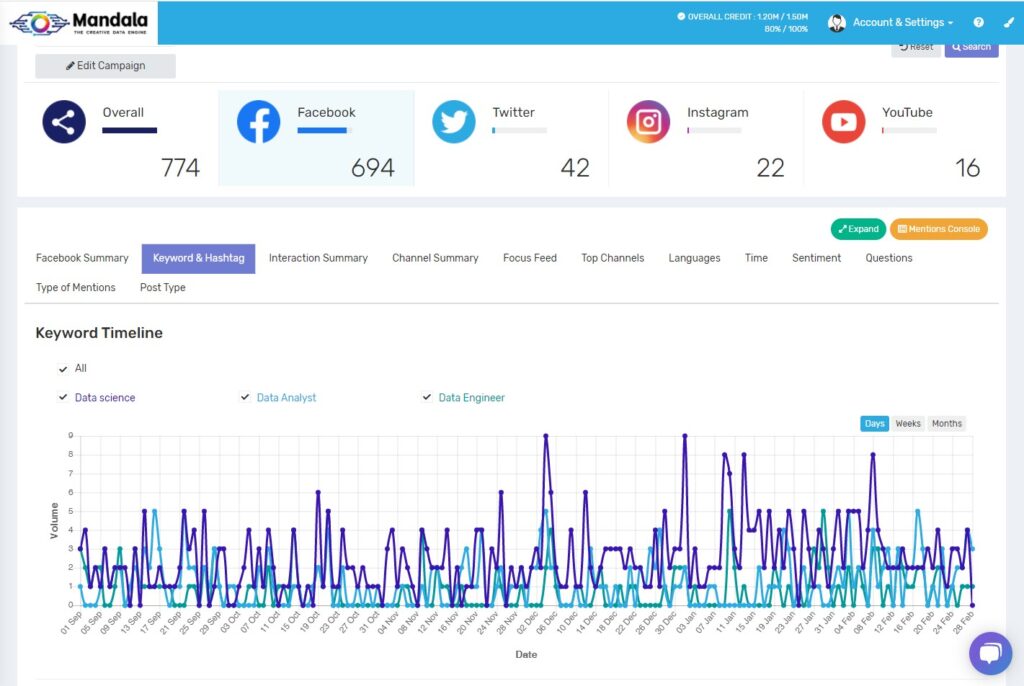Click the Overall share icon
The width and height of the screenshot is (1024, 686).
click(63, 122)
